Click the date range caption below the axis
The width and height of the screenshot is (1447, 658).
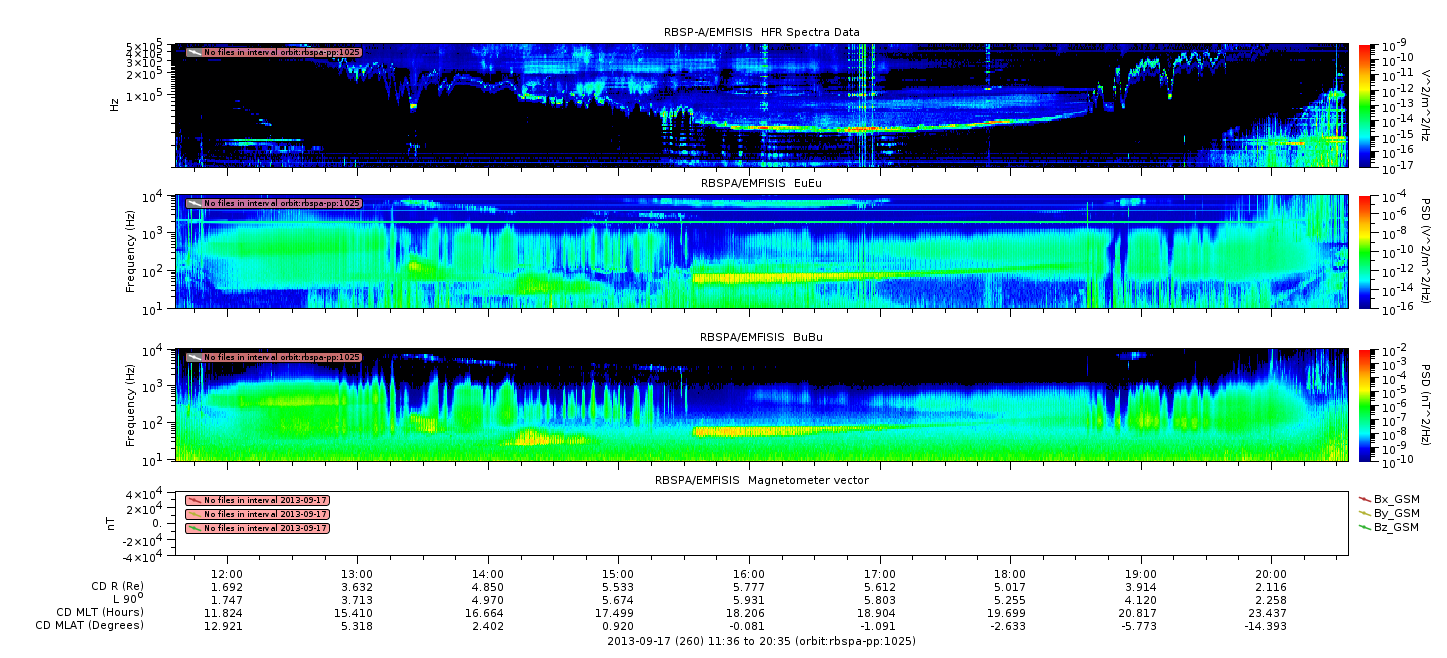pyautogui.click(x=761, y=641)
